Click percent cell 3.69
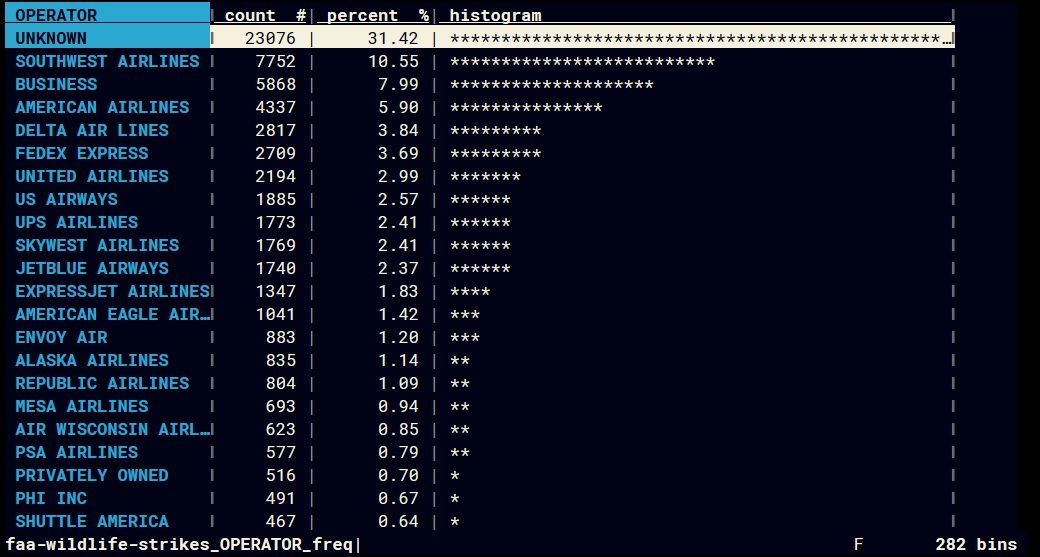The height and width of the screenshot is (557, 1040). pyautogui.click(x=399, y=153)
